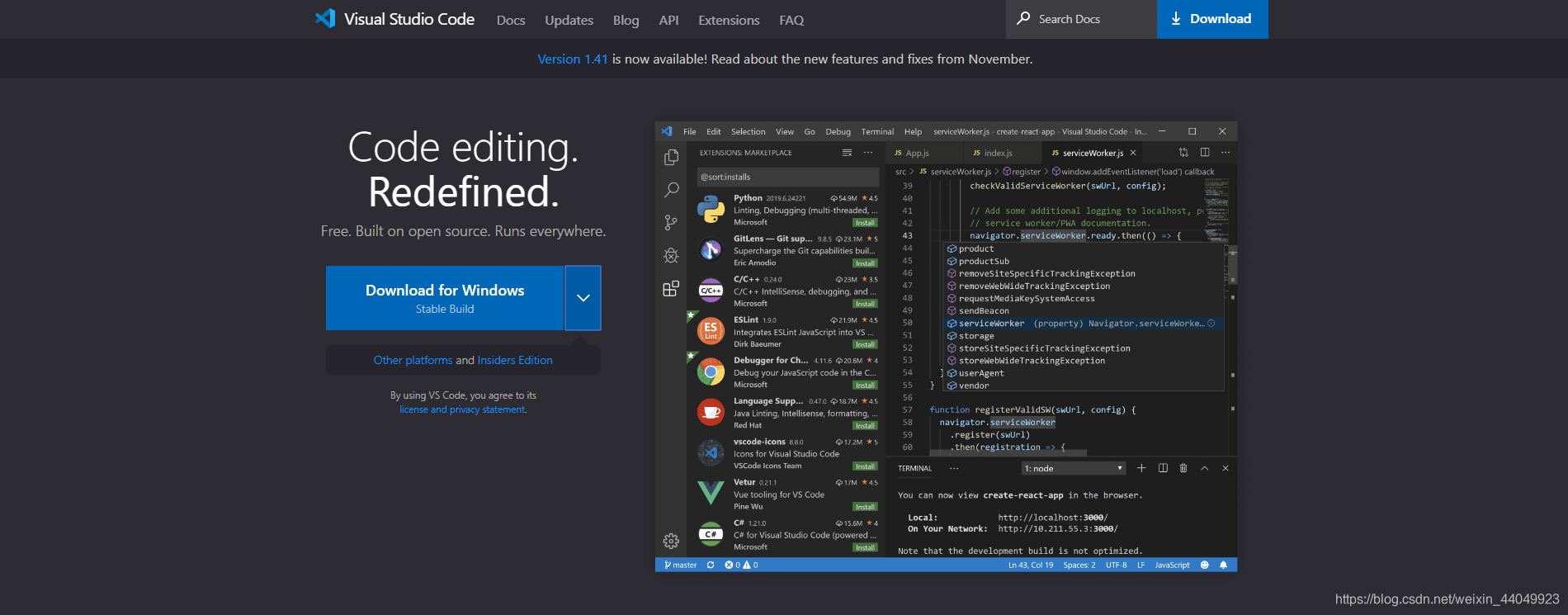Click the C/C++ extension icon
The height and width of the screenshot is (615, 1568).
tap(711, 291)
